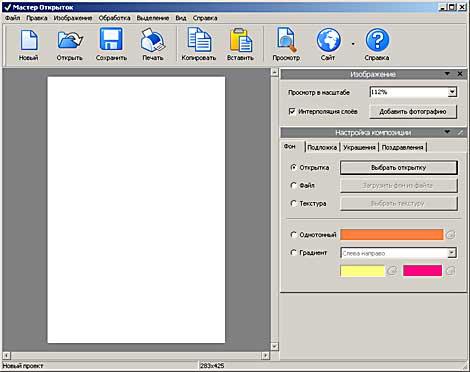Click the picker icon beside yellow gradient swatch
Screen dimensions: 470x372
(x=392, y=270)
